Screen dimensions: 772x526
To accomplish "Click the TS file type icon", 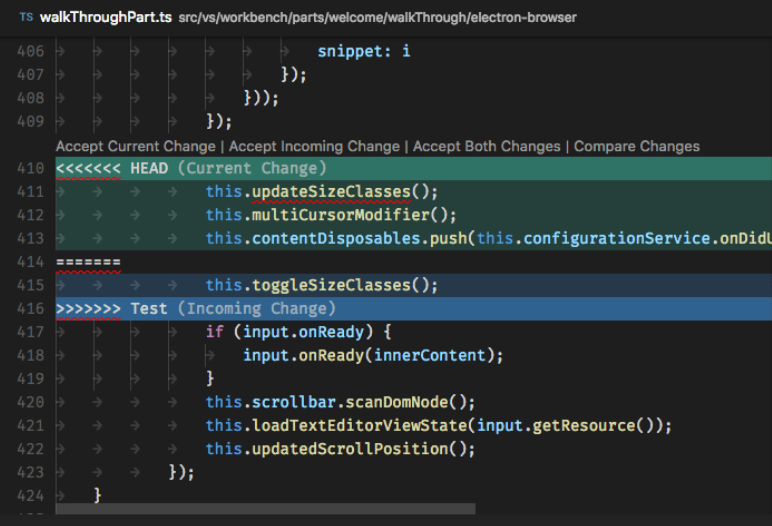I will [x=26, y=17].
